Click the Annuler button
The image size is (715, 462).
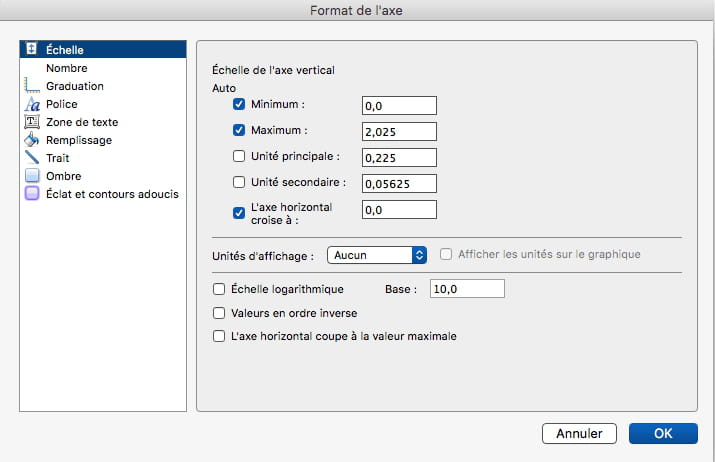[x=579, y=433]
